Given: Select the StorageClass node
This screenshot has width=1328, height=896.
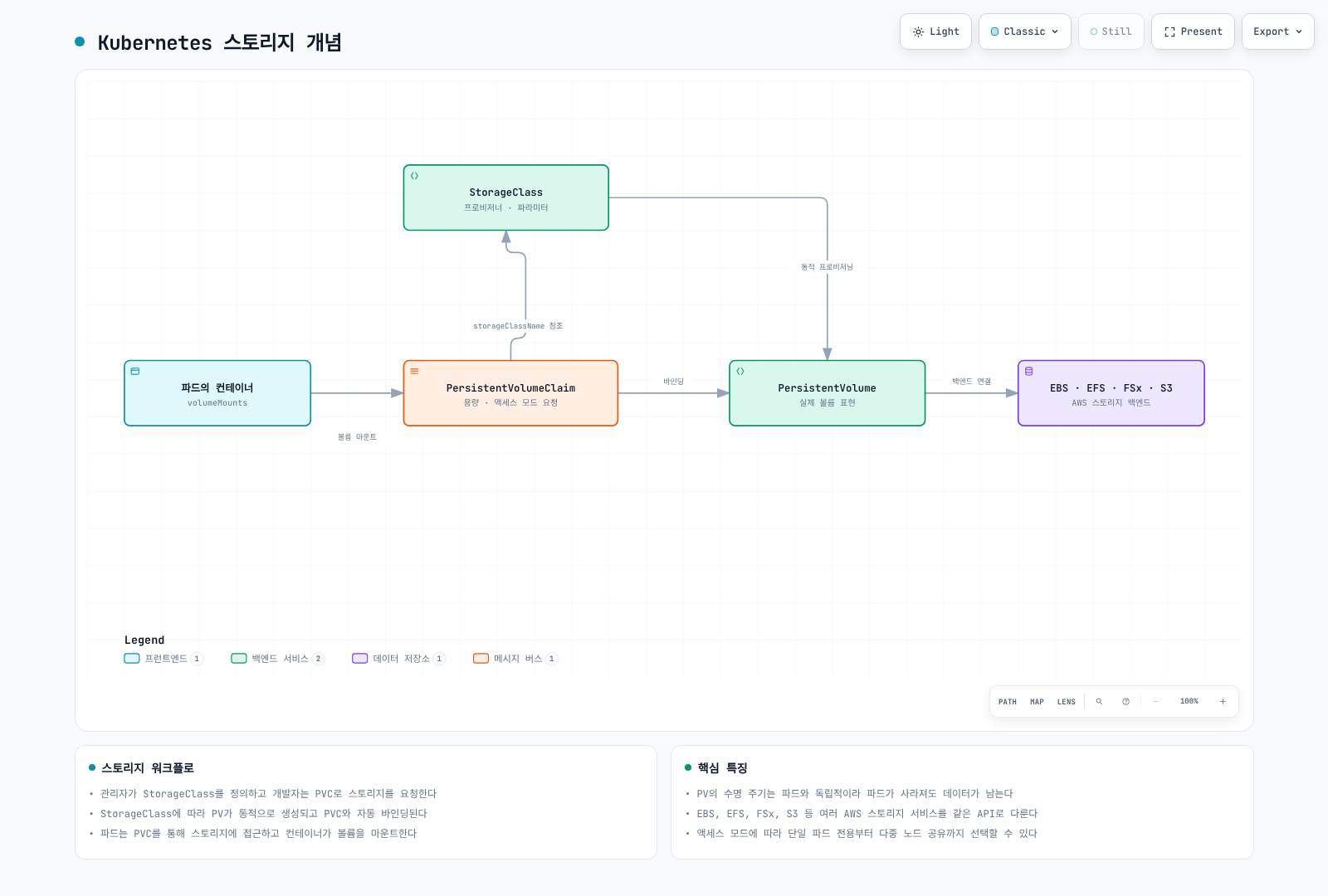Looking at the screenshot, I should point(506,197).
